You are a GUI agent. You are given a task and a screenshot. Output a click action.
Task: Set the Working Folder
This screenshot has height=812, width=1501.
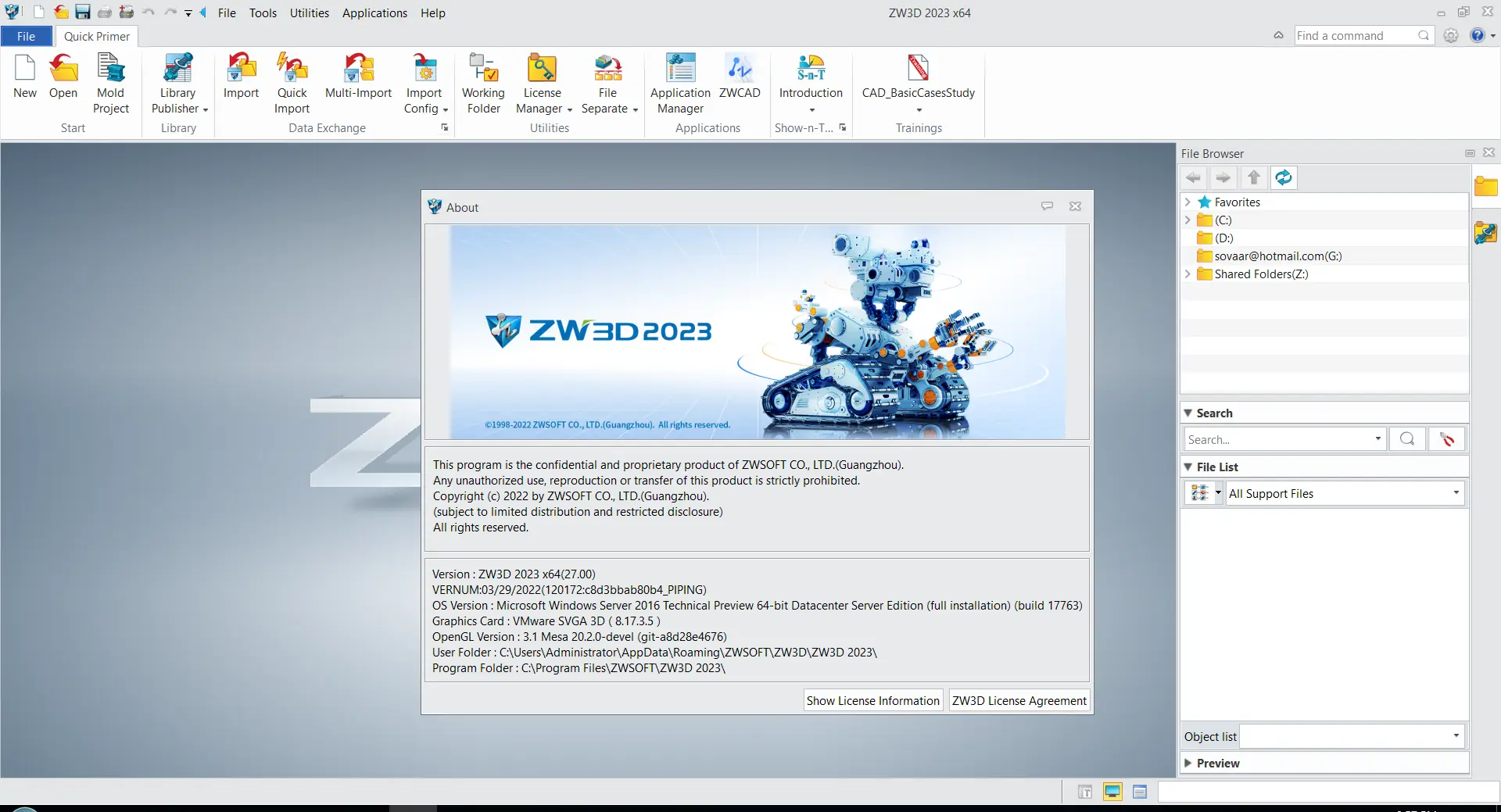pos(483,84)
